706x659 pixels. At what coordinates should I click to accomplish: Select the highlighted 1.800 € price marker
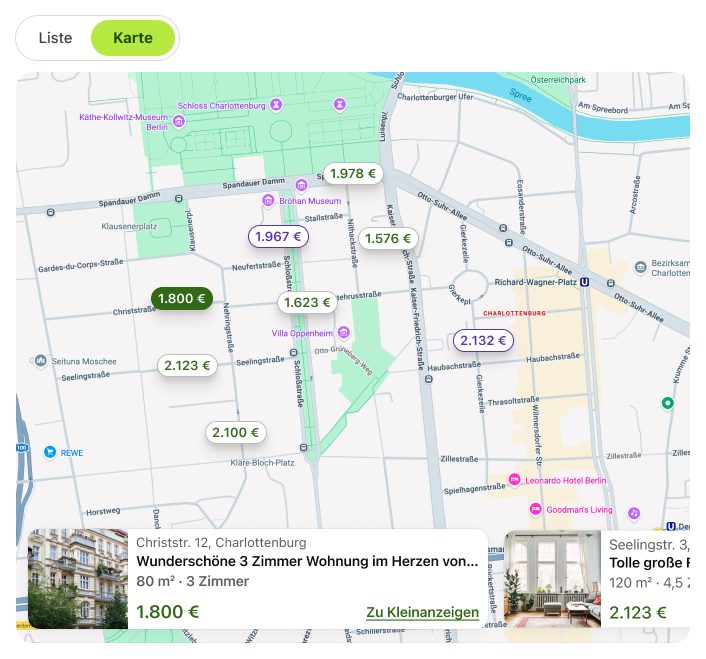(181, 298)
